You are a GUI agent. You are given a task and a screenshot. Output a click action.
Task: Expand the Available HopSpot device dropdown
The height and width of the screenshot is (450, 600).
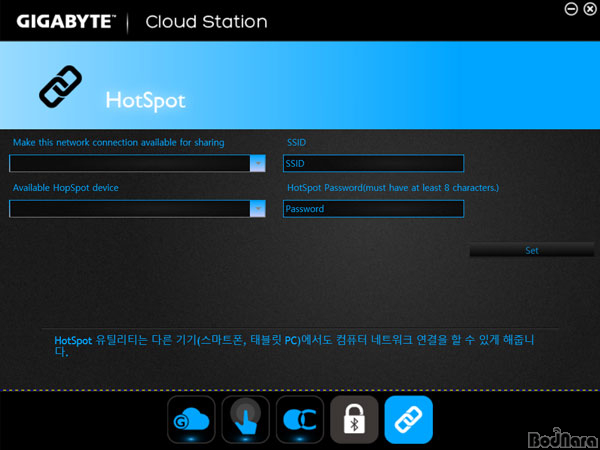(x=258, y=209)
